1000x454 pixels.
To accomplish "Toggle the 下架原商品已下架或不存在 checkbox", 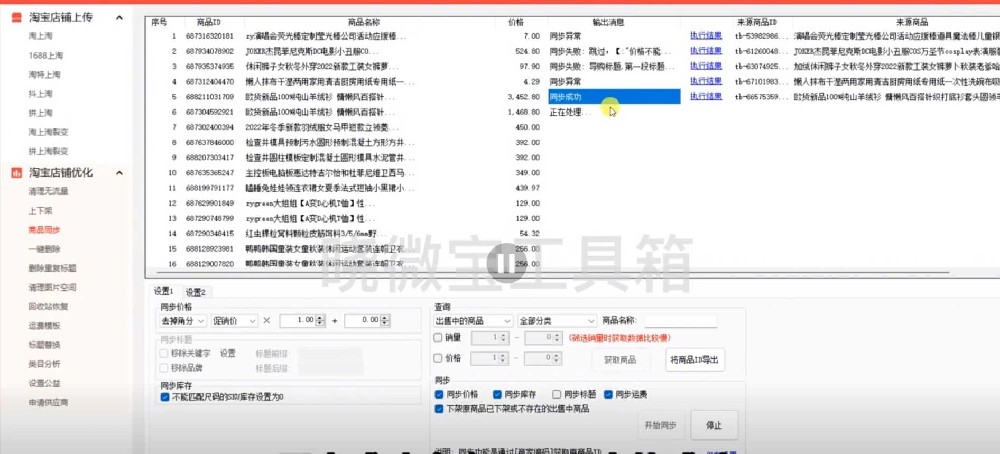I will (x=439, y=409).
